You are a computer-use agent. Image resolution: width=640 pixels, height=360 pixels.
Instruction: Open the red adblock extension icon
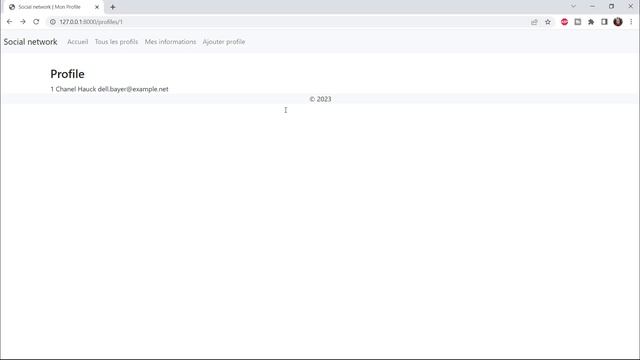coord(564,22)
